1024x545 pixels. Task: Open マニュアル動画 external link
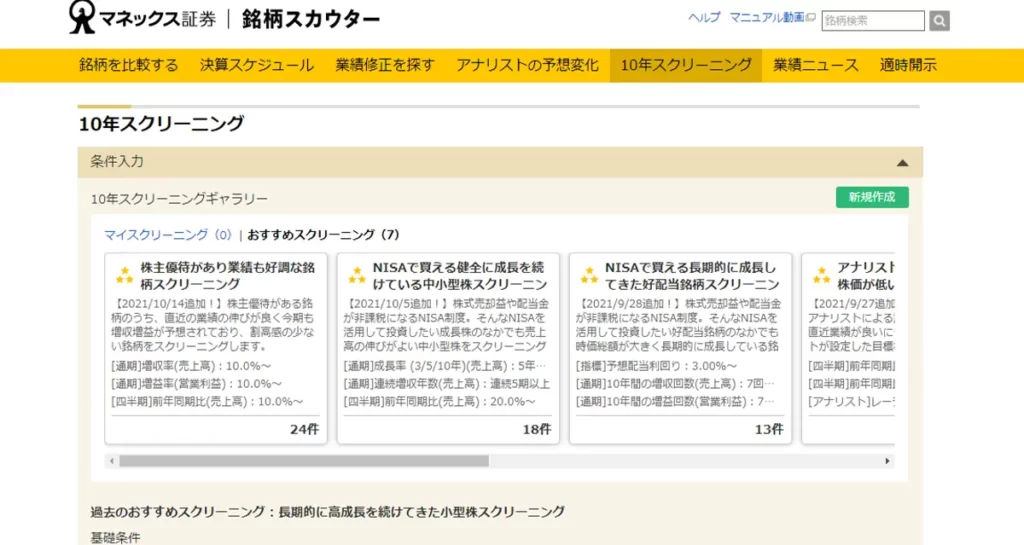tap(772, 18)
